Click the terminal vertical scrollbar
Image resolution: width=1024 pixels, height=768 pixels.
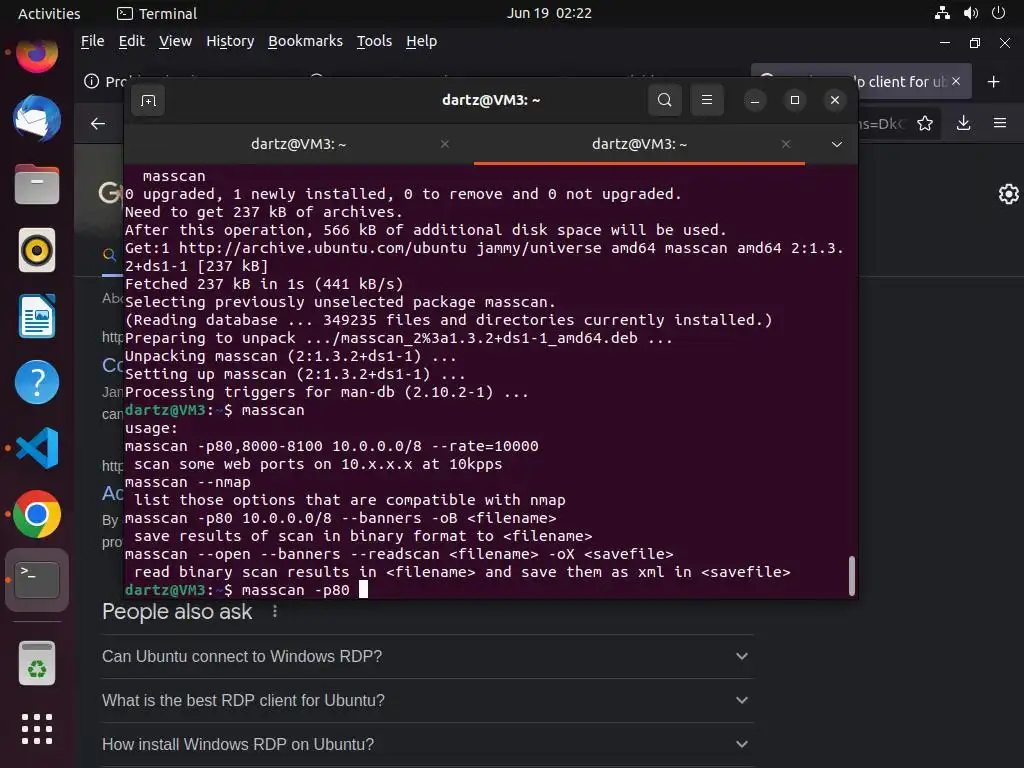851,575
